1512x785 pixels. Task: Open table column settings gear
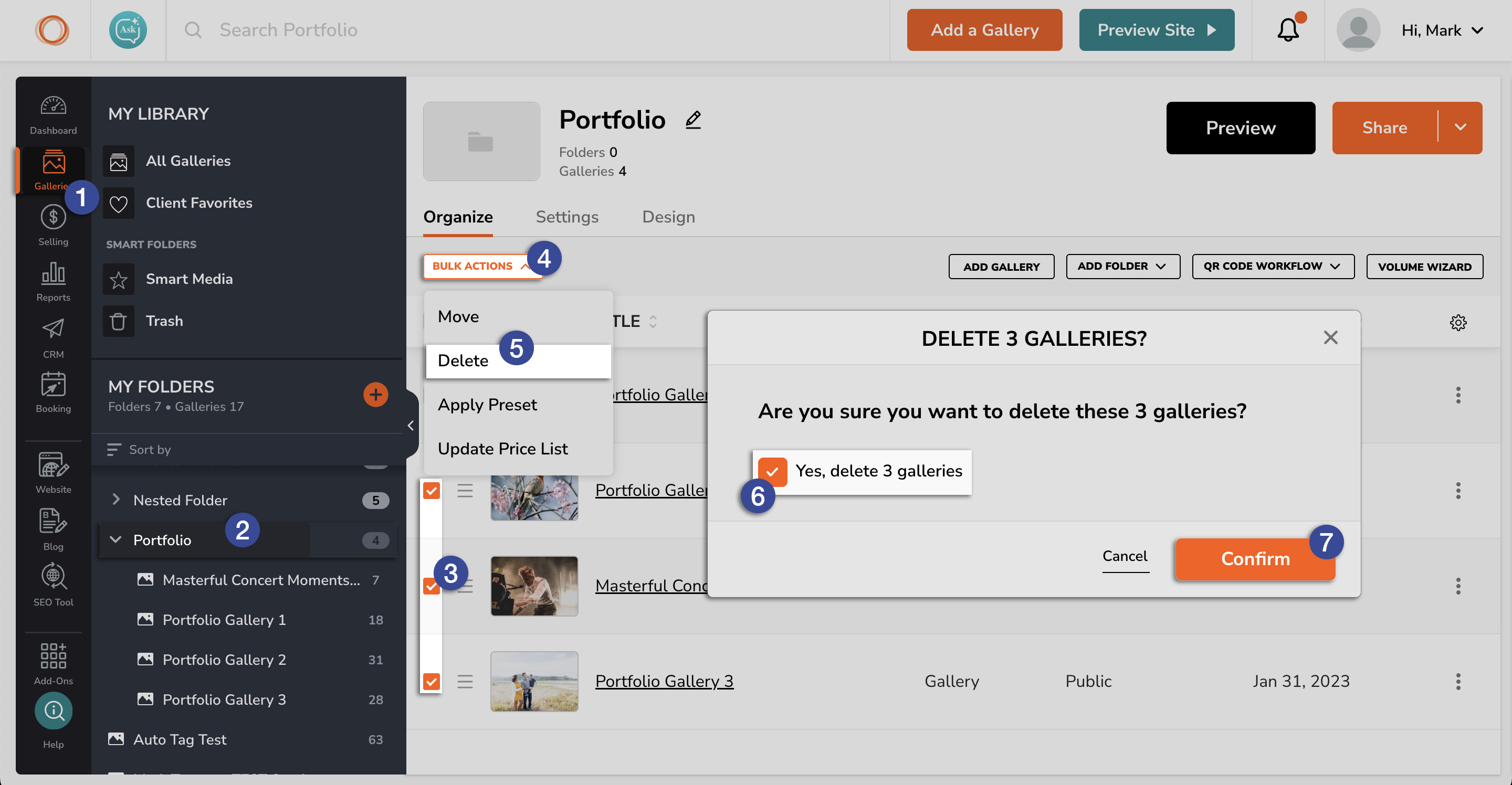(x=1458, y=322)
